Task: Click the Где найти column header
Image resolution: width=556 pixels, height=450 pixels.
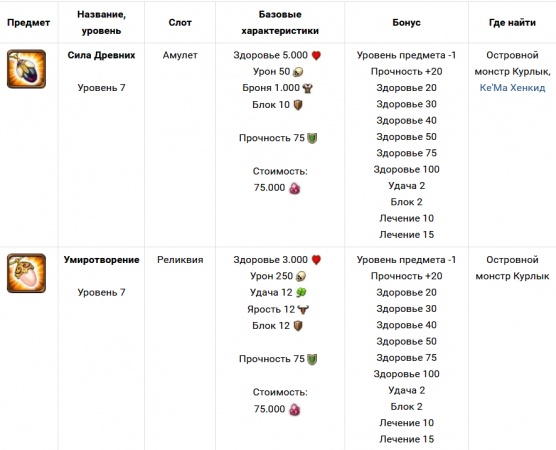Action: coord(512,23)
